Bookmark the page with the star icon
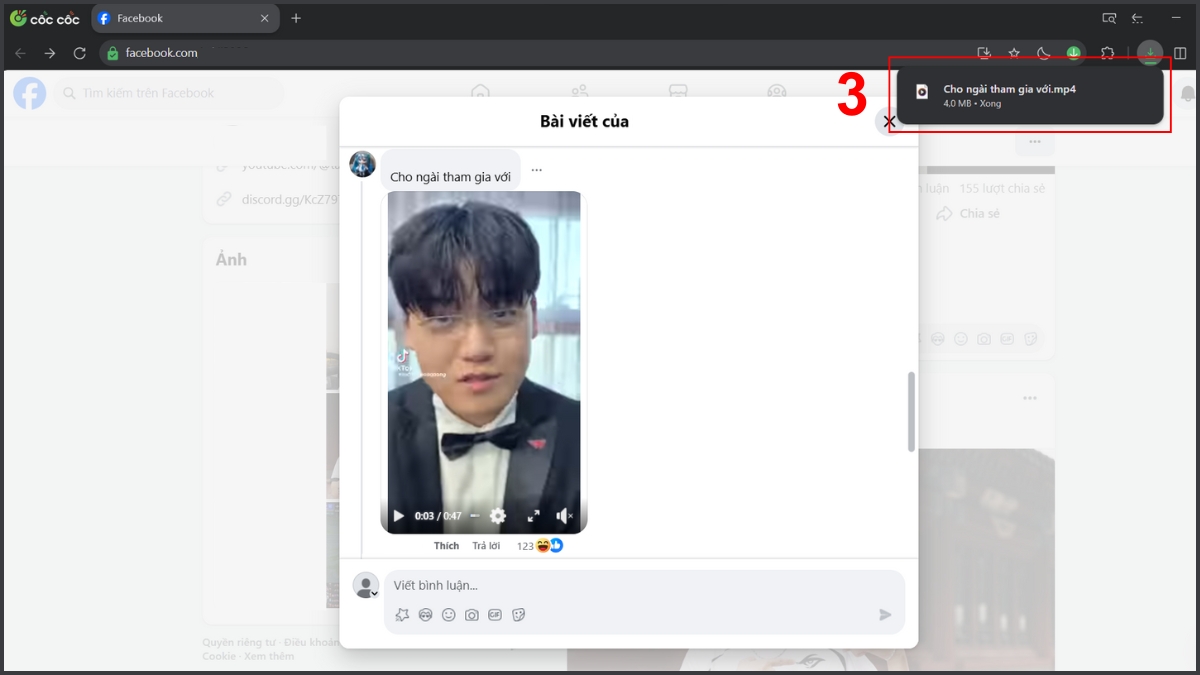Image resolution: width=1200 pixels, height=675 pixels. [x=1014, y=52]
